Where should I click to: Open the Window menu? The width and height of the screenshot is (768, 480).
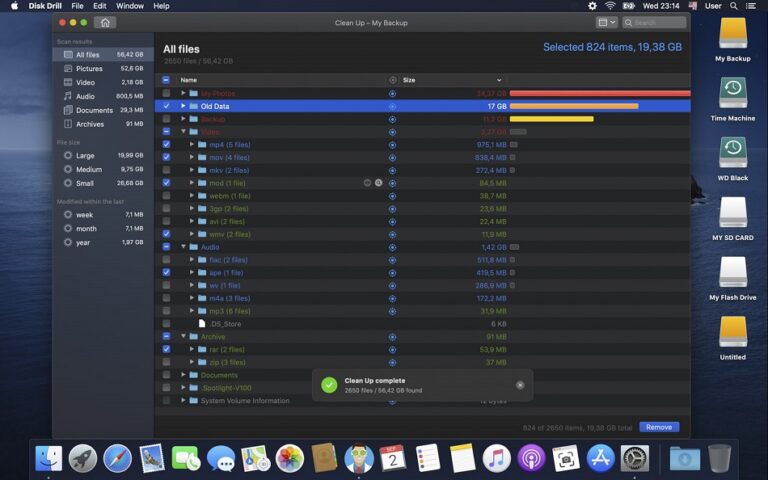click(130, 6)
